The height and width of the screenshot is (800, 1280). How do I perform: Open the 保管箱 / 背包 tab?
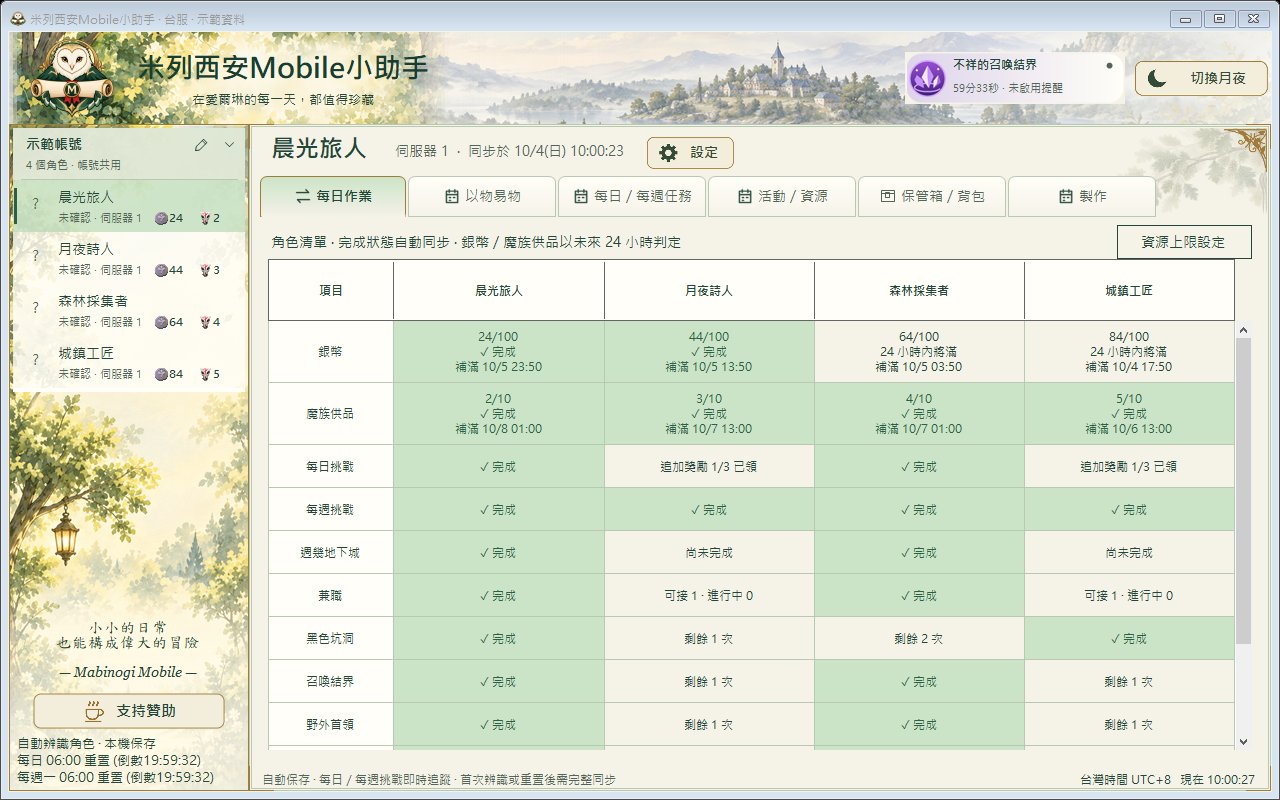[x=932, y=197]
